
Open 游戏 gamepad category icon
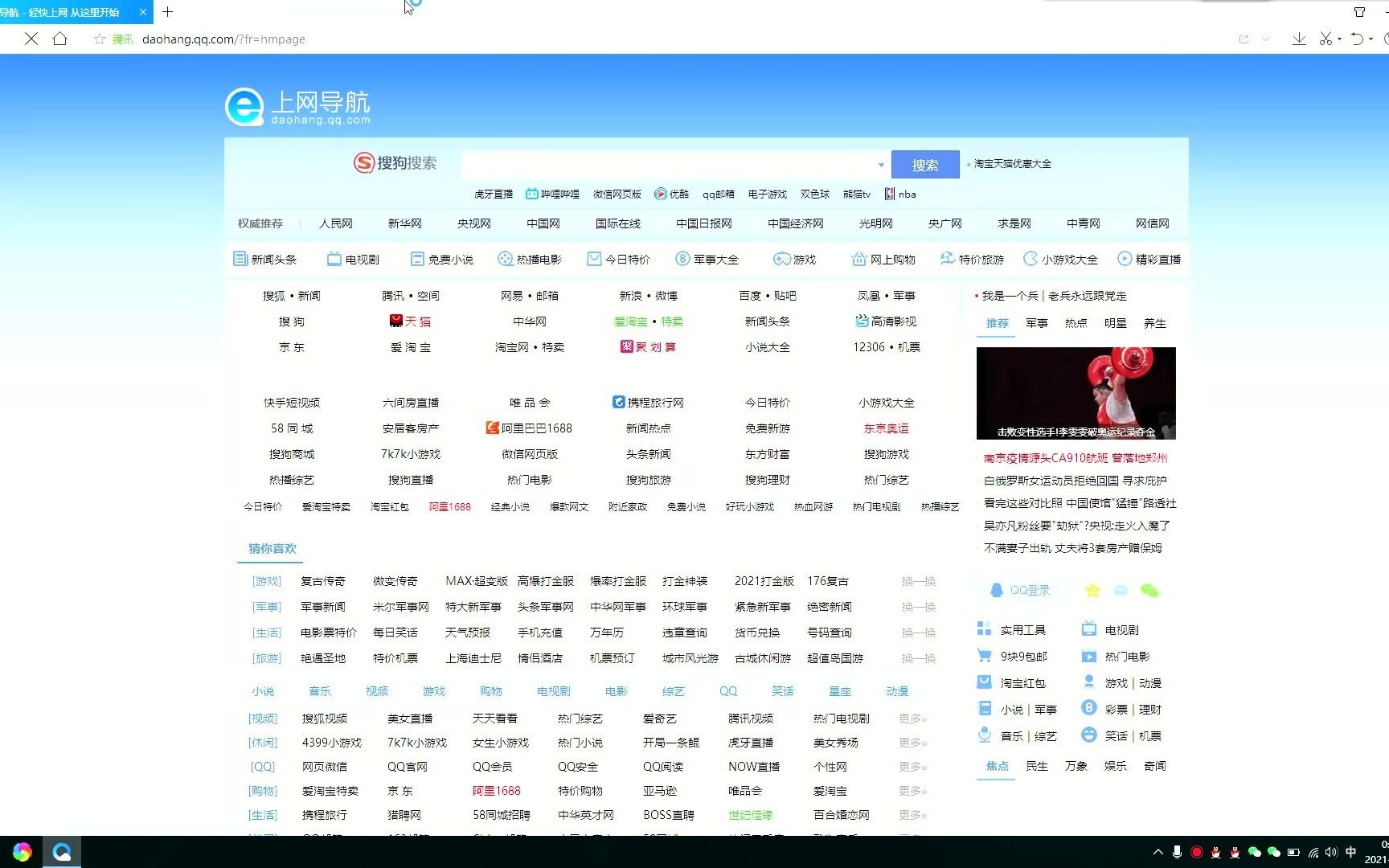click(781, 259)
